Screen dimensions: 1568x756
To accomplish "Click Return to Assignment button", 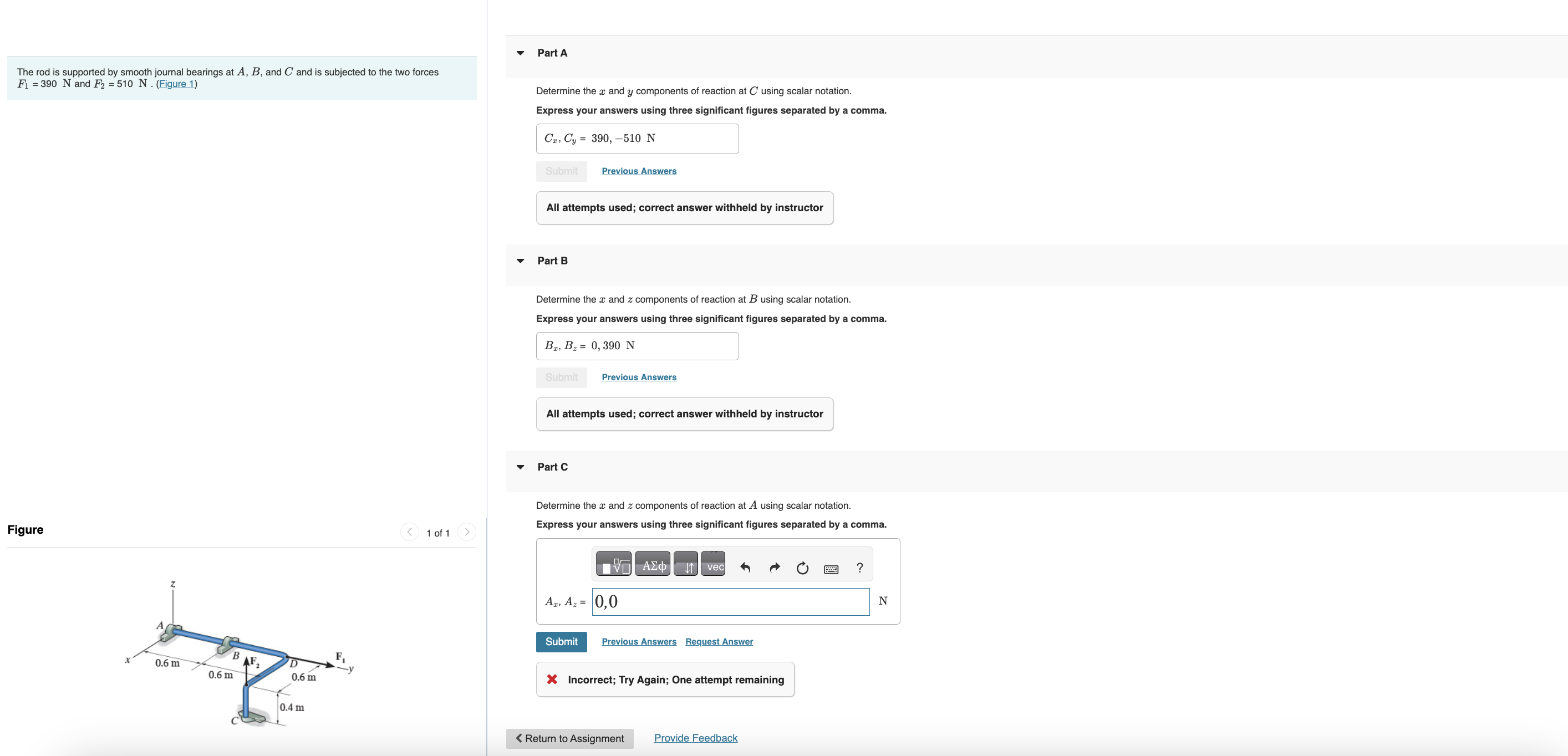I will (x=569, y=738).
